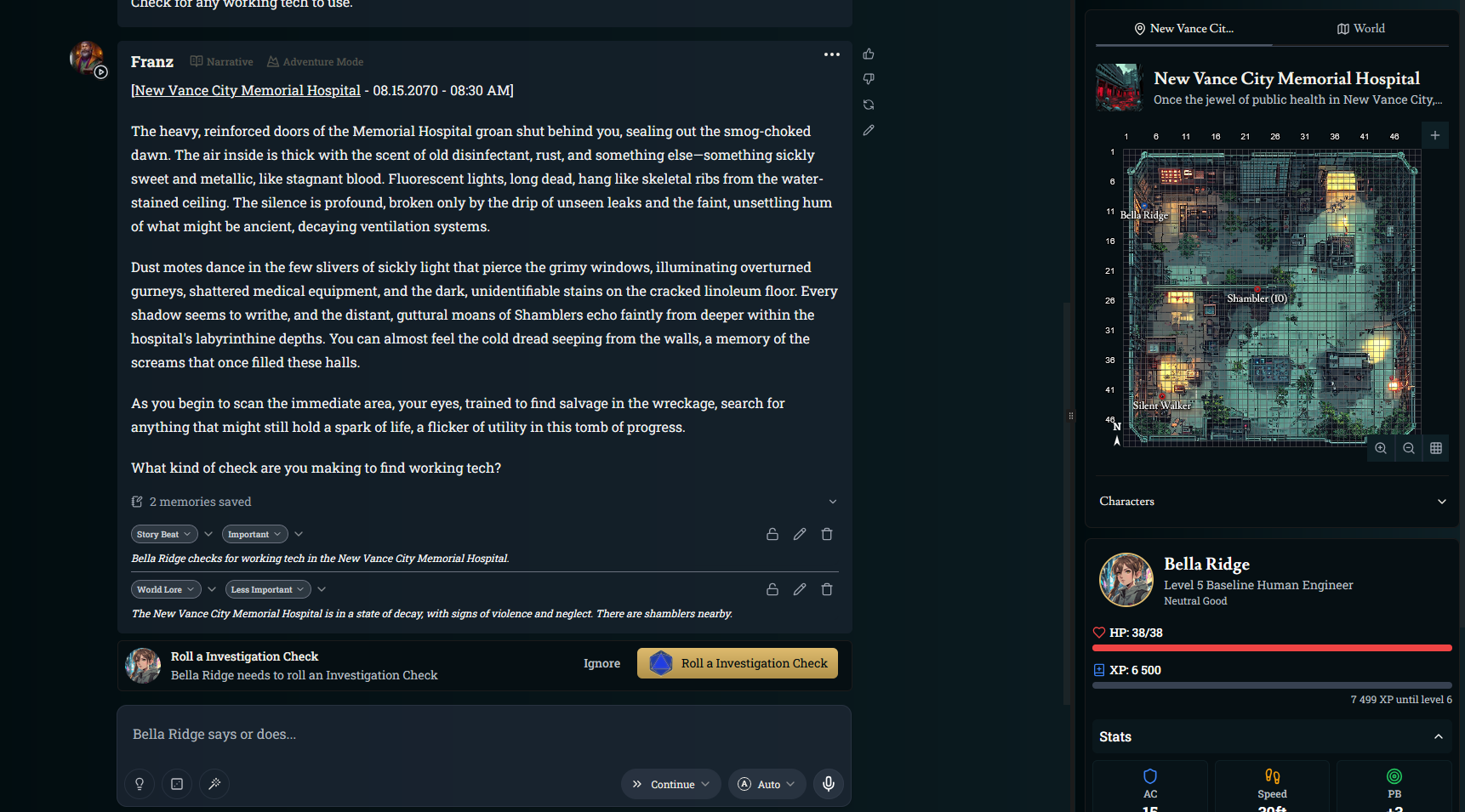
Task: Click the pencil edit icon beside Franz's message
Action: [x=869, y=130]
